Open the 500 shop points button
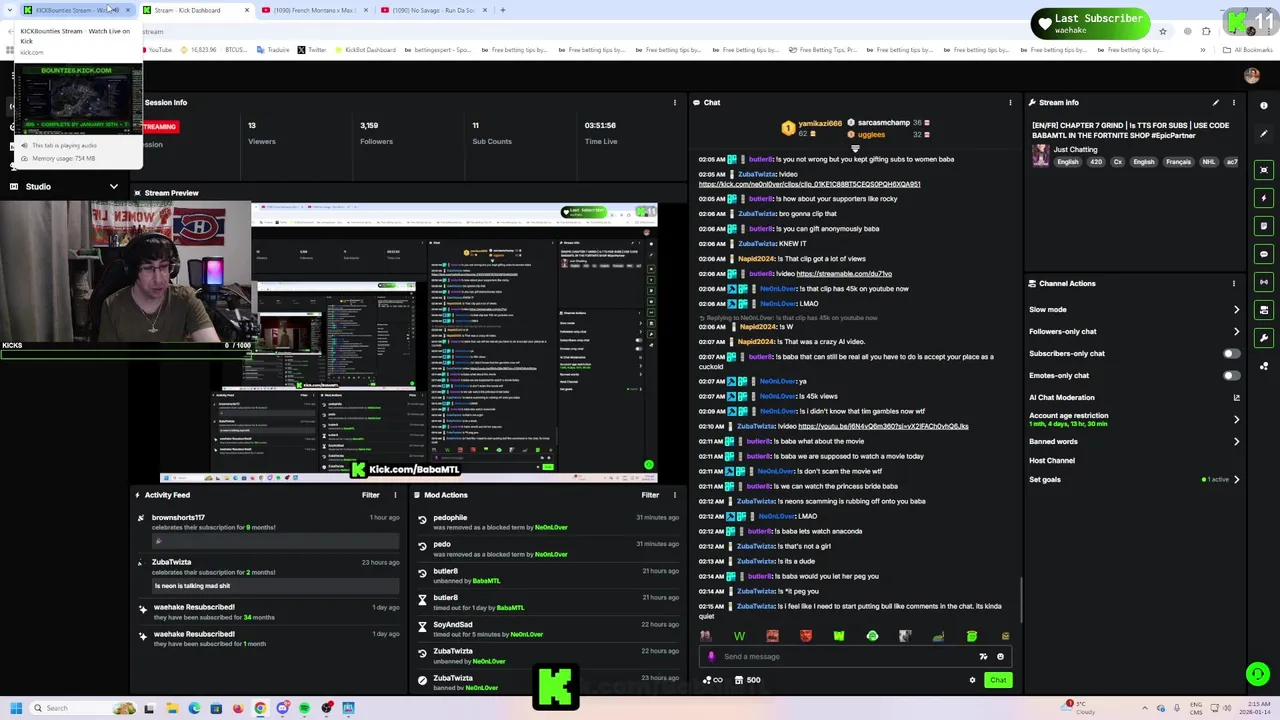This screenshot has width=1280, height=720. coord(747,680)
